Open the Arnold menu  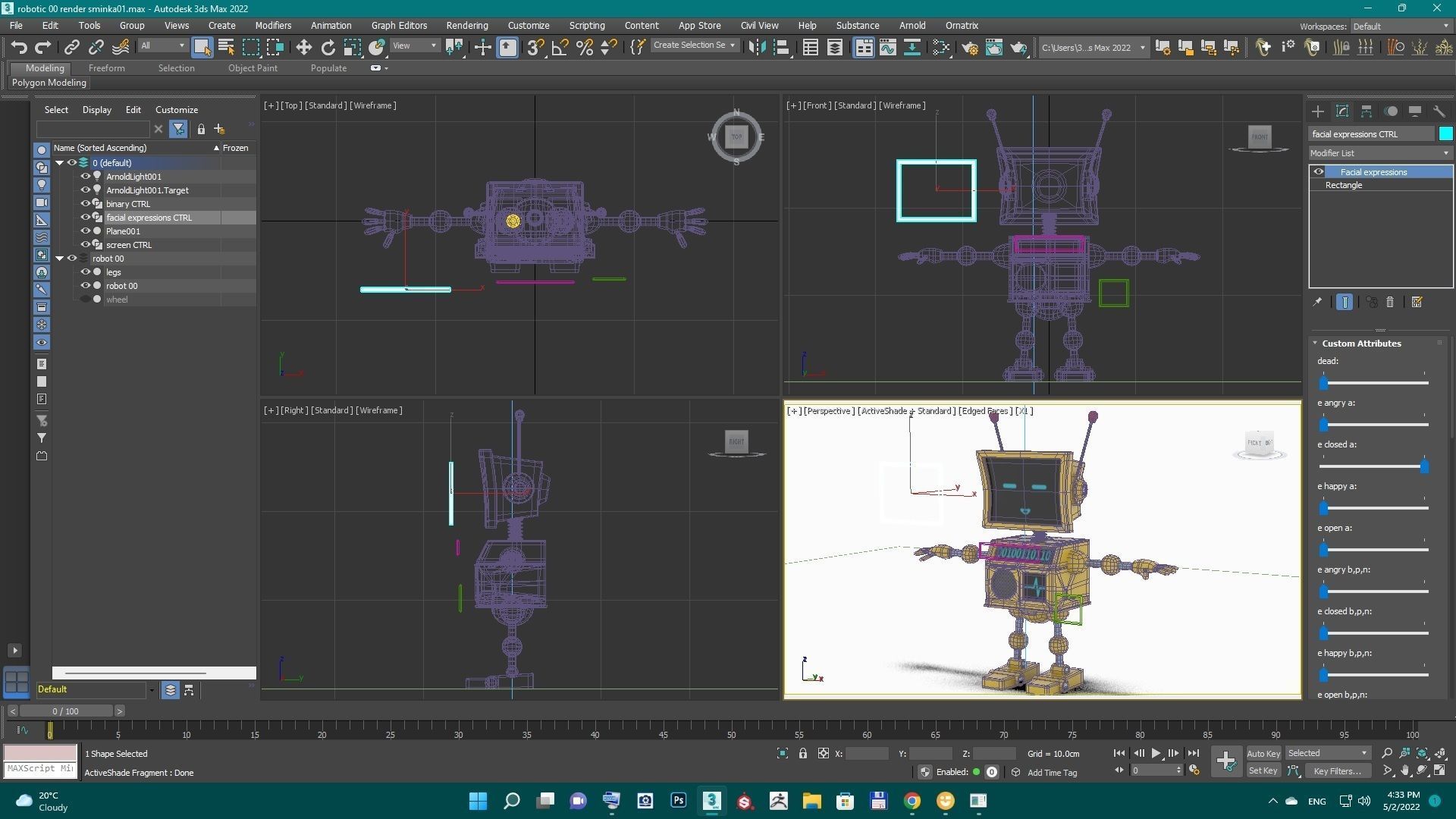[912, 26]
